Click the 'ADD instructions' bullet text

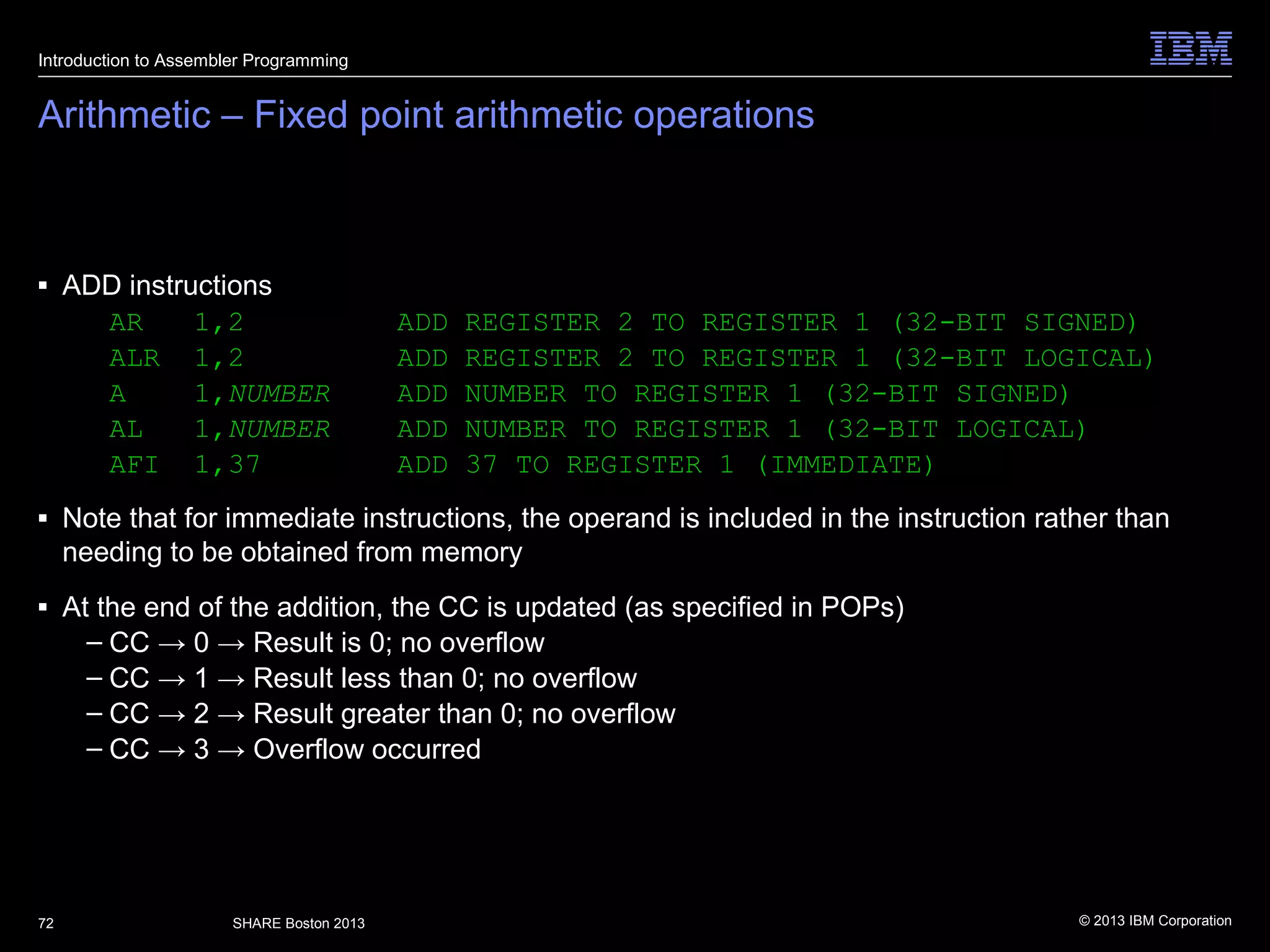click(167, 286)
